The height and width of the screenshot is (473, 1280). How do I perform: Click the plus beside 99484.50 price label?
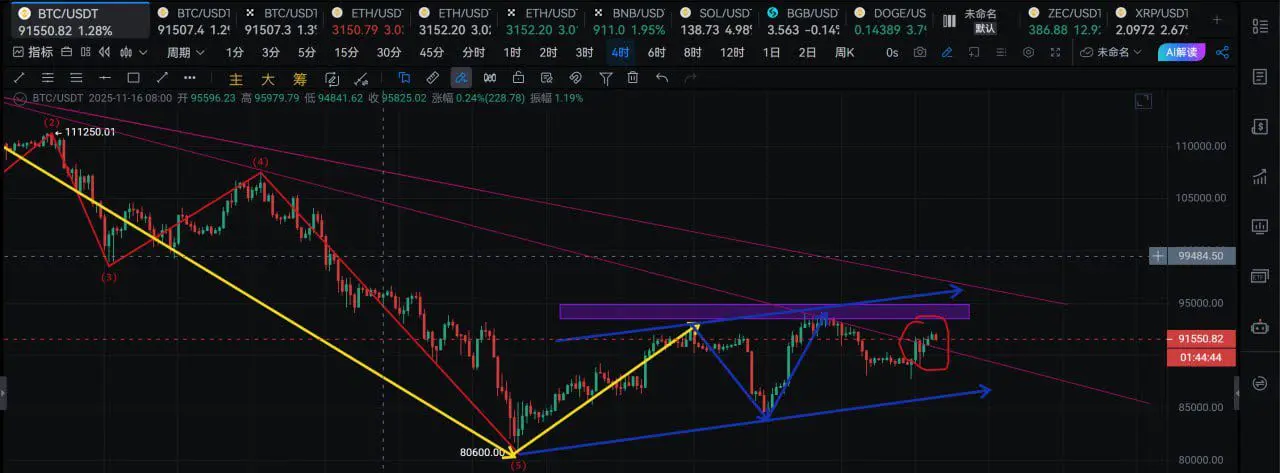click(1158, 256)
